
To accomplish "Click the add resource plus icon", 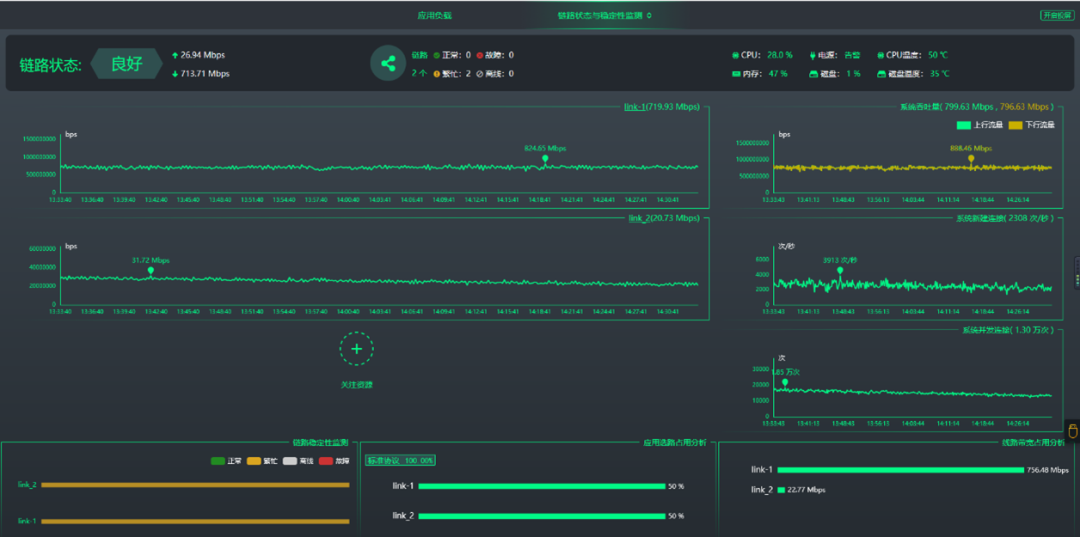I will (x=356, y=349).
